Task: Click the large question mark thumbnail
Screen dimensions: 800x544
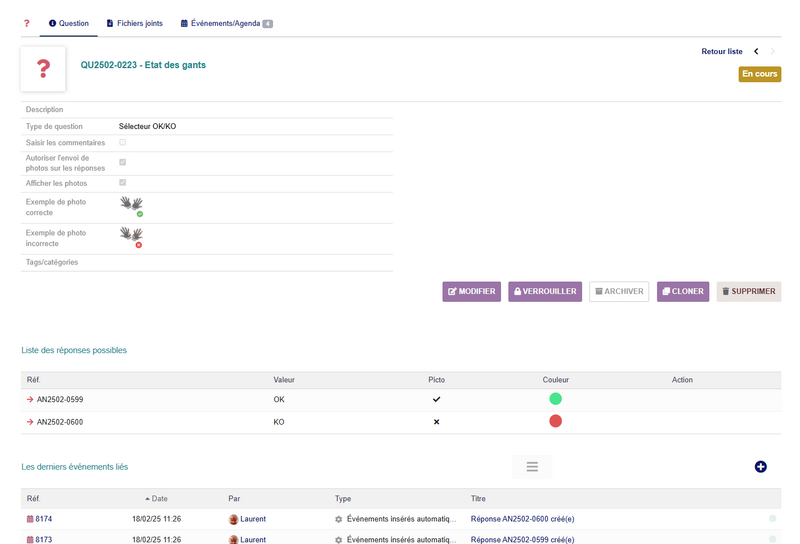Action: pos(43,69)
